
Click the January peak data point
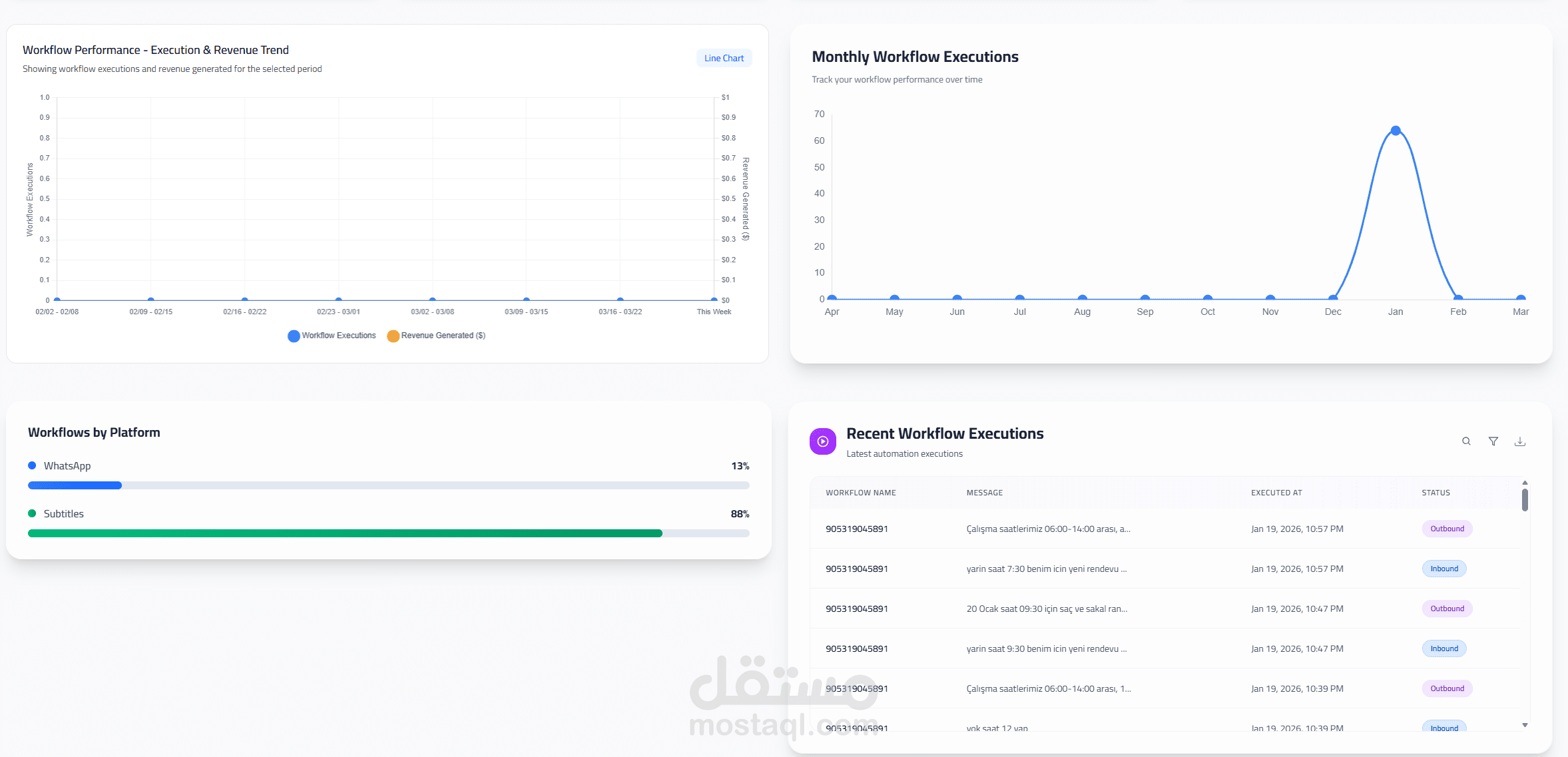pyautogui.click(x=1396, y=130)
